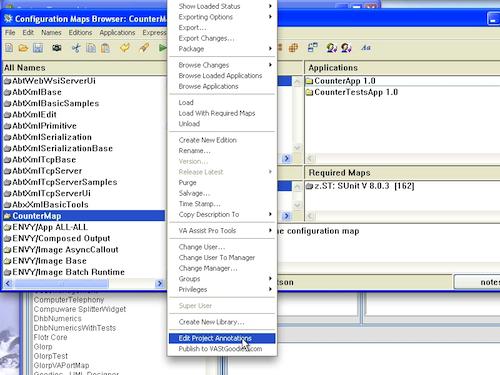Click the camera snapshot toolbar icon
The height and width of the screenshot is (375, 500).
pos(57,48)
